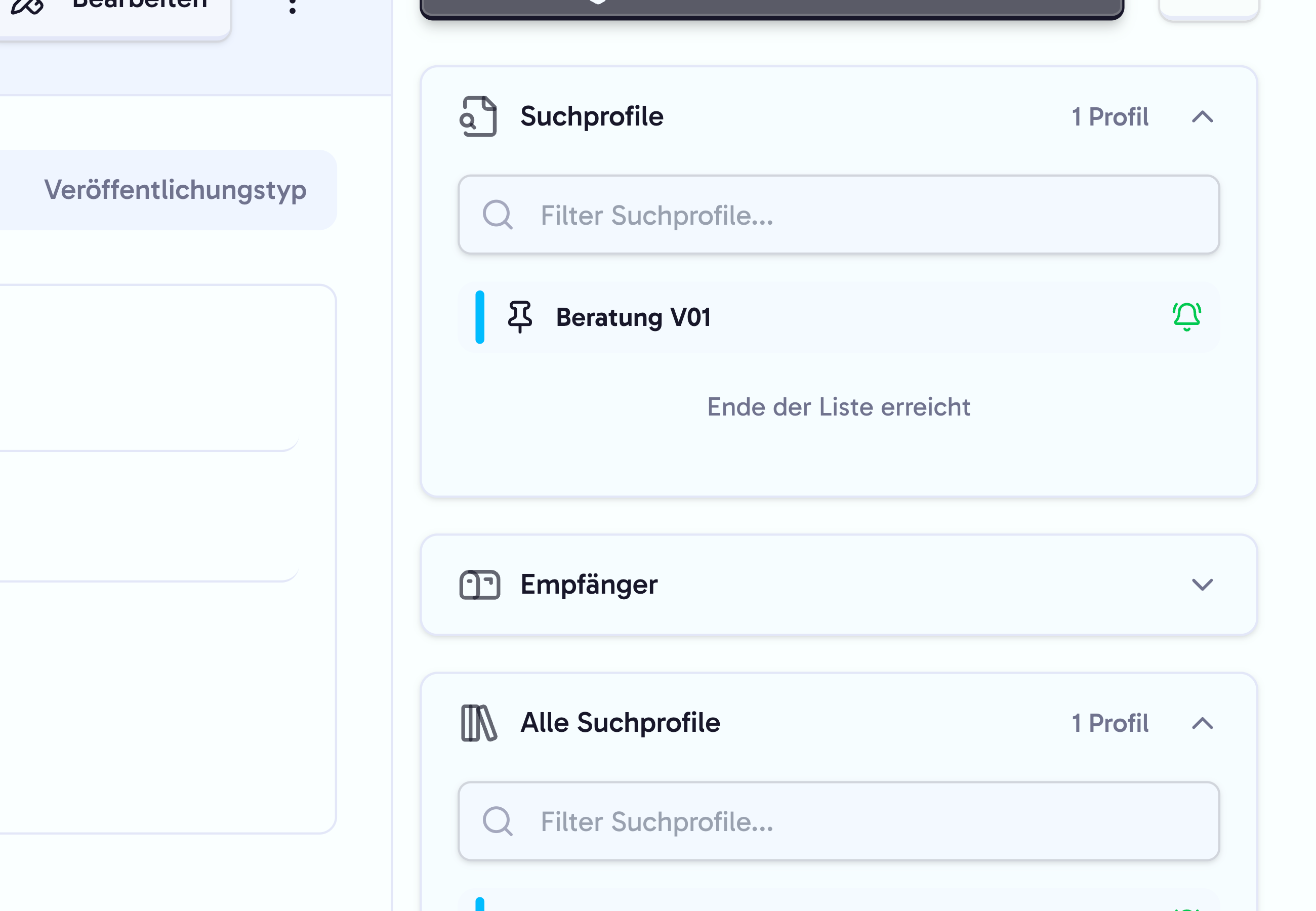Expand the Empfänger section chevron
This screenshot has height=911, width=1316.
1202,585
